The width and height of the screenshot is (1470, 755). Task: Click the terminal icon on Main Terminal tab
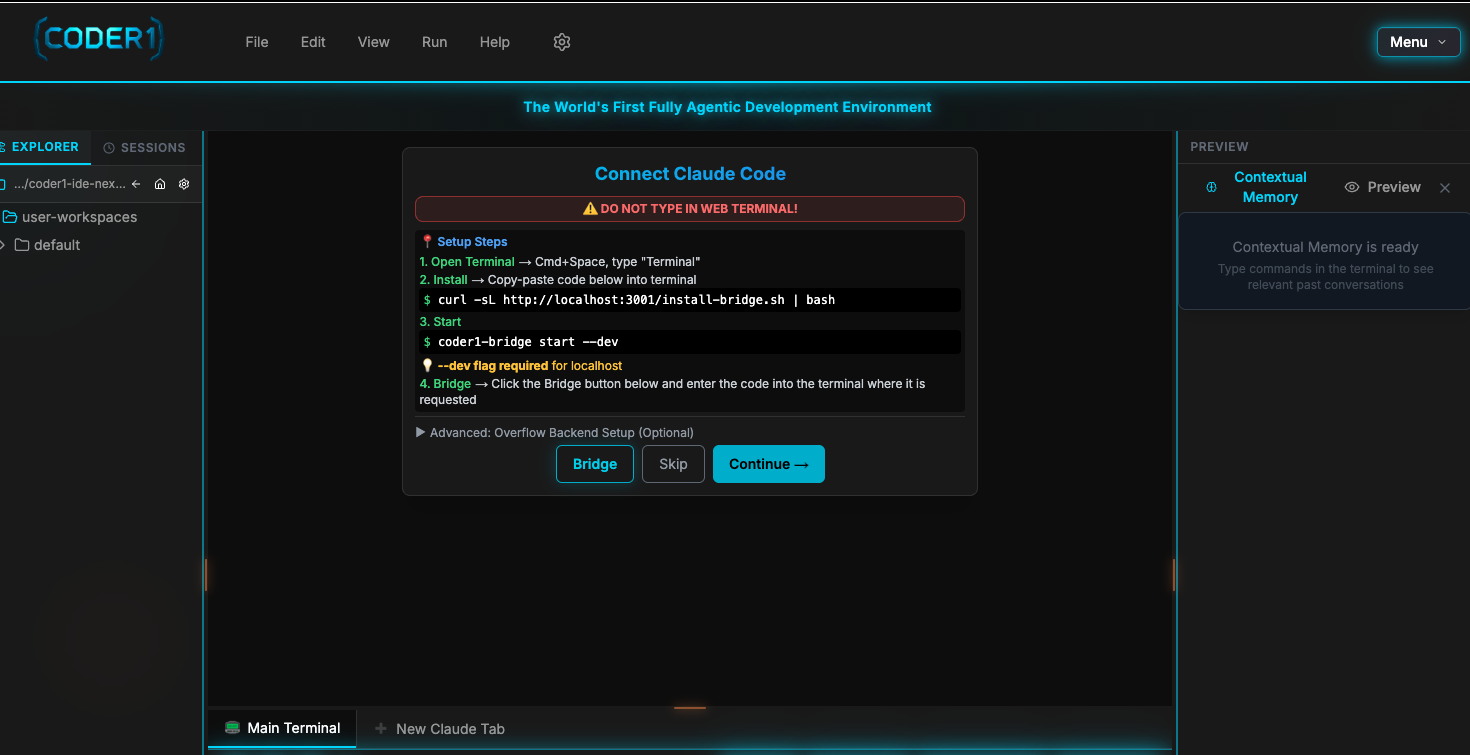click(x=232, y=728)
